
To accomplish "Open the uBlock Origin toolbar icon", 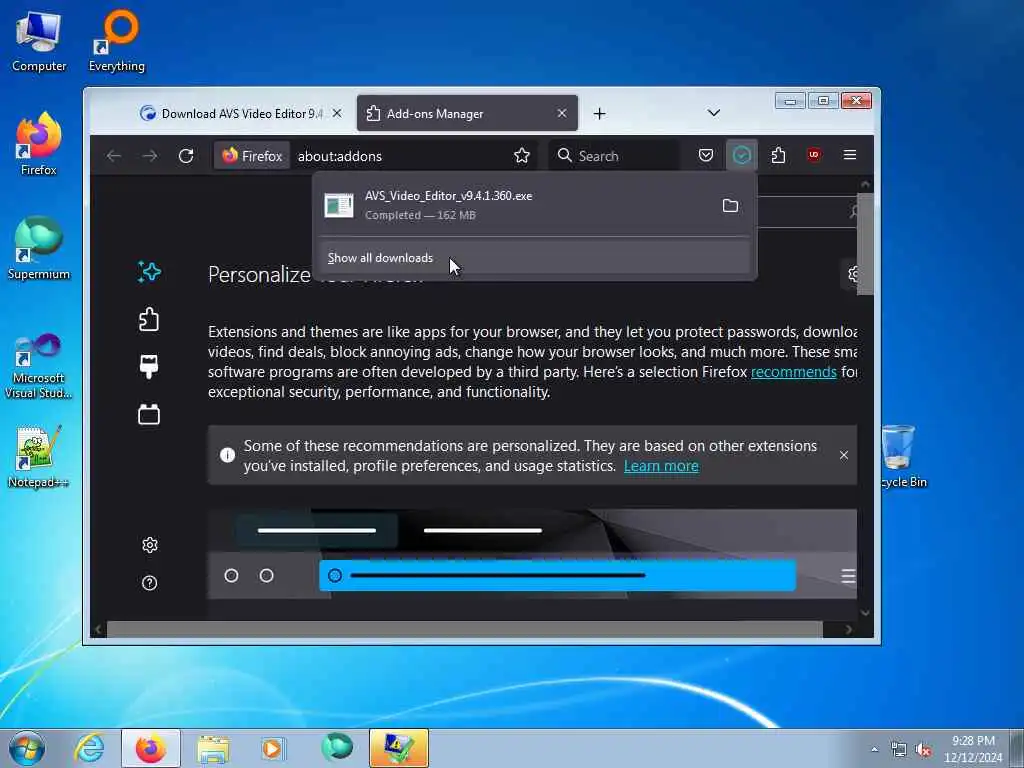I will click(x=814, y=155).
